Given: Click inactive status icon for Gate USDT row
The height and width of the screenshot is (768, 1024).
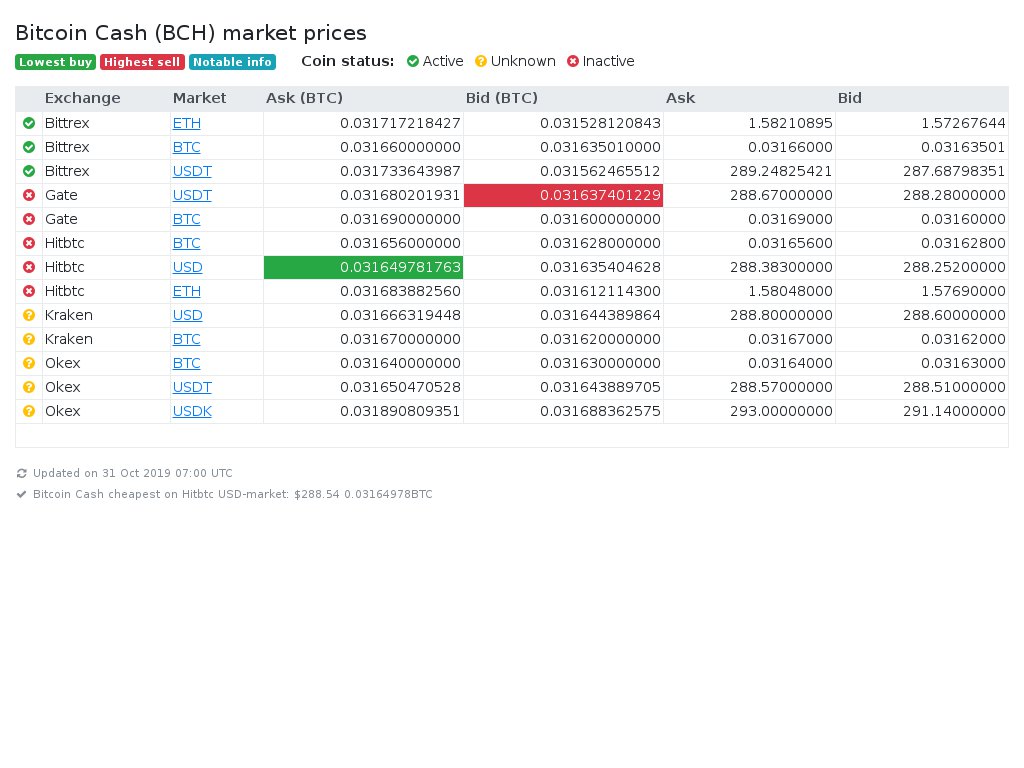Looking at the screenshot, I should tap(29, 195).
